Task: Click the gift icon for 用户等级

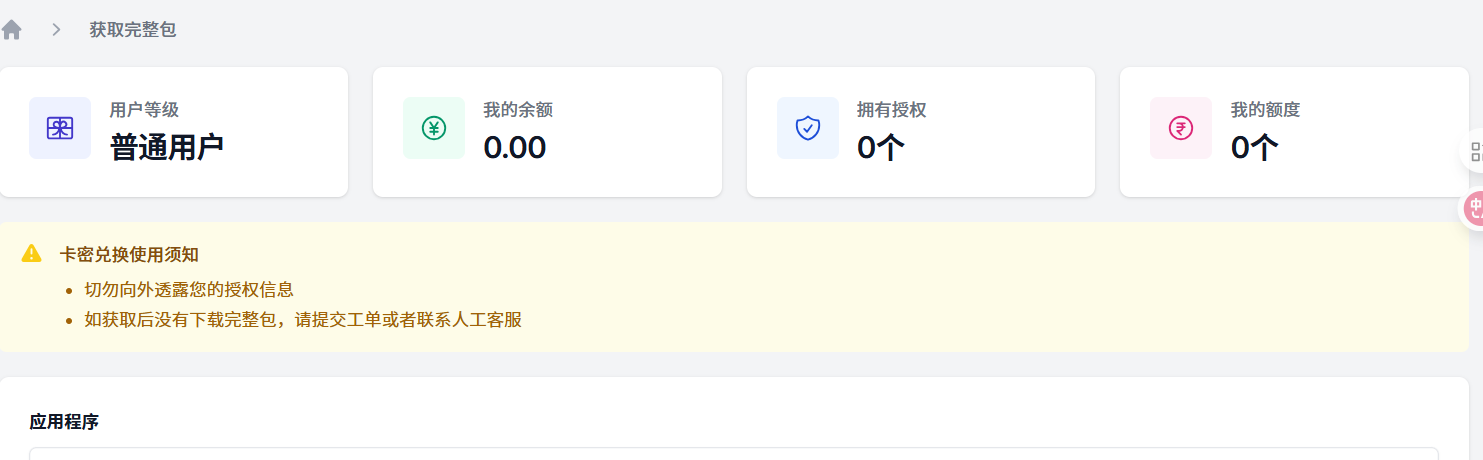Action: [x=60, y=128]
